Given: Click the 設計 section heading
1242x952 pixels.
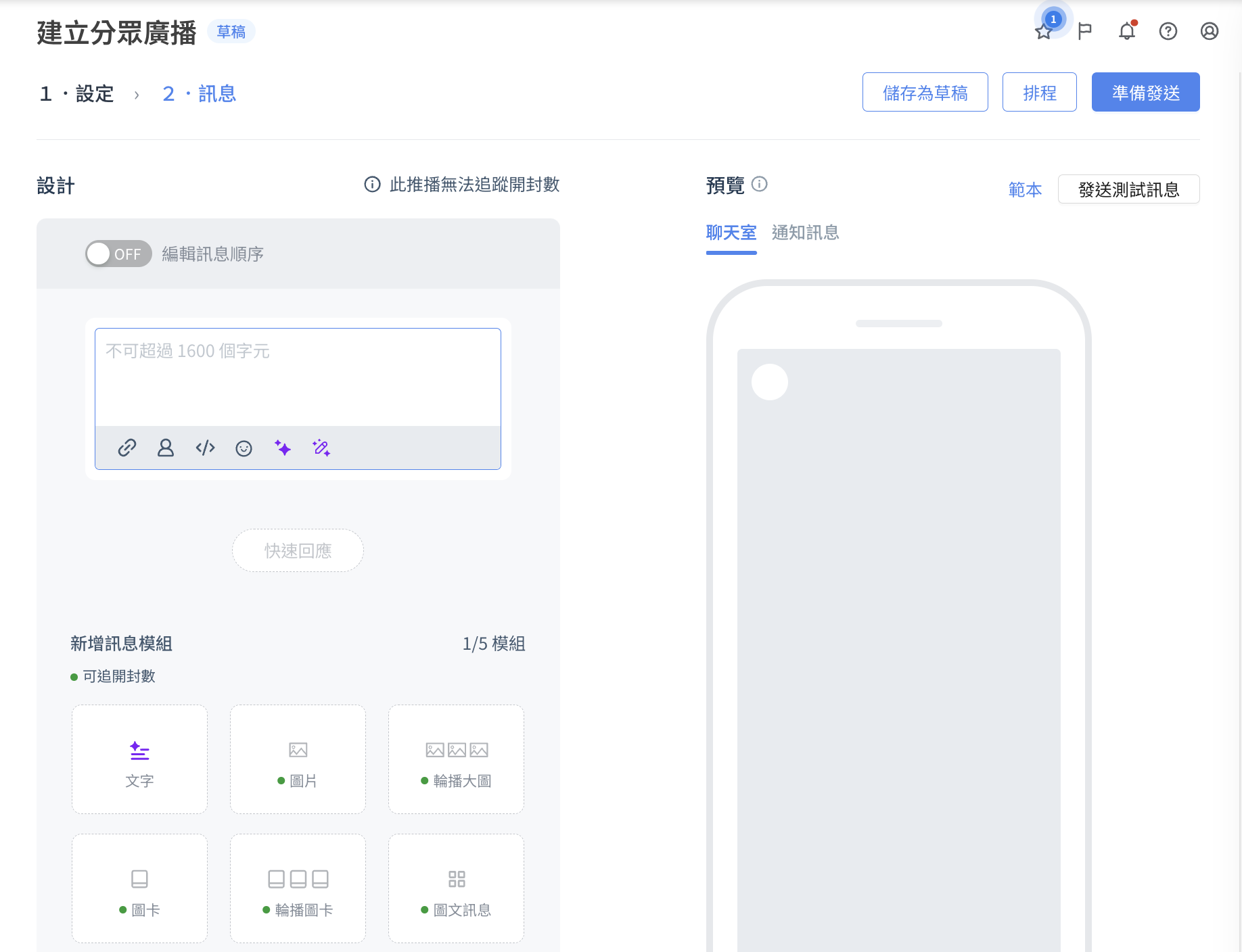Looking at the screenshot, I should click(x=56, y=186).
